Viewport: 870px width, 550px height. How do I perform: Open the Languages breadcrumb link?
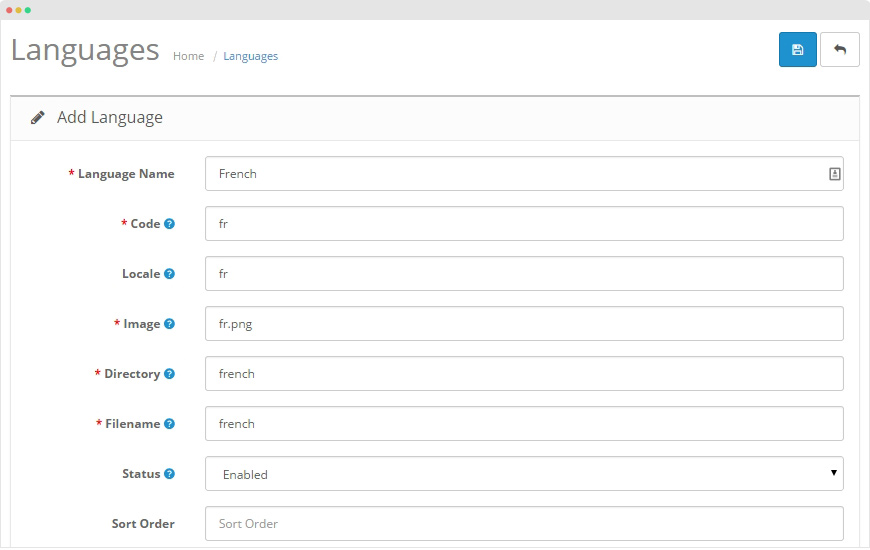click(250, 56)
